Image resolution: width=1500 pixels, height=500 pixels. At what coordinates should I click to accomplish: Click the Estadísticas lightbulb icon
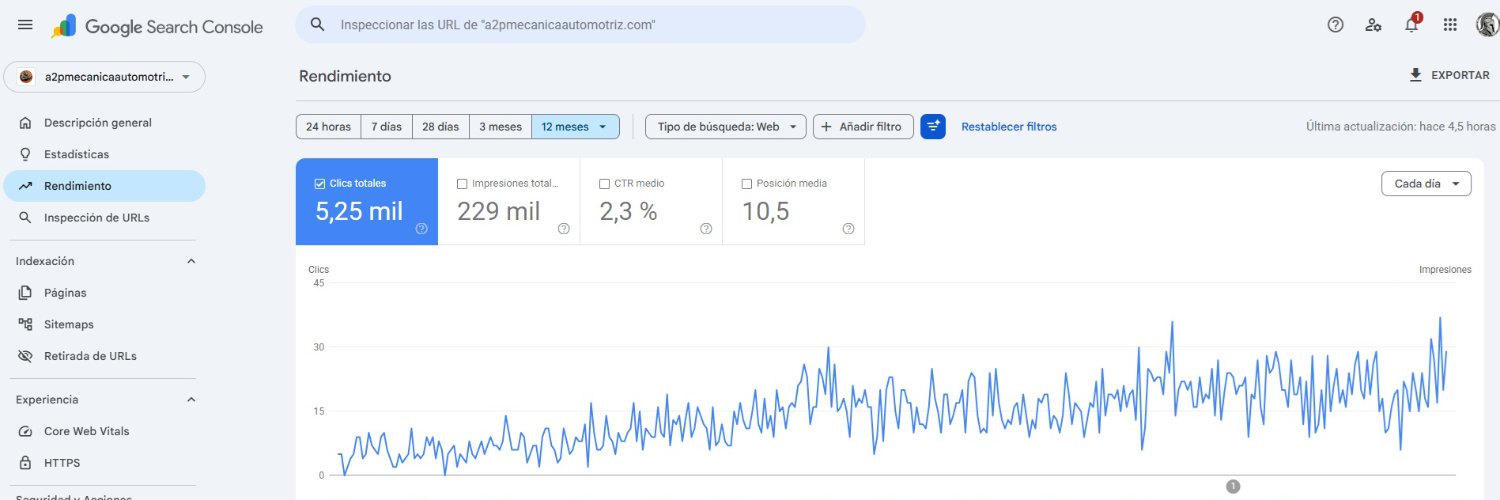[25, 154]
